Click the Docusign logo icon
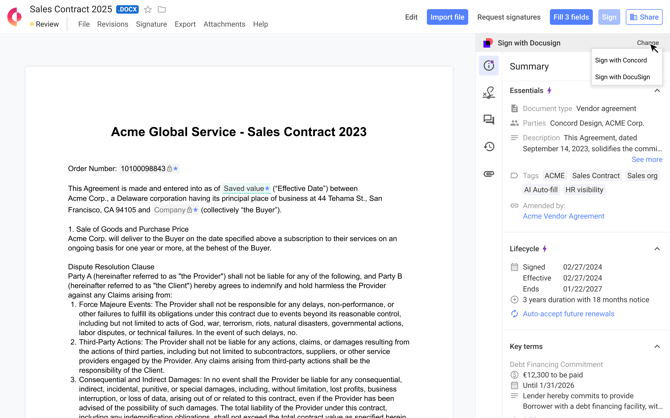This screenshot has height=418, width=670. [x=488, y=43]
